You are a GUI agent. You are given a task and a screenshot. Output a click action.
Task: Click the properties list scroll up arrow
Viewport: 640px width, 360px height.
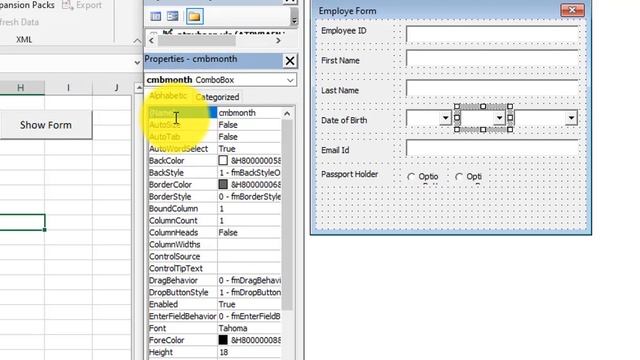coord(287,113)
